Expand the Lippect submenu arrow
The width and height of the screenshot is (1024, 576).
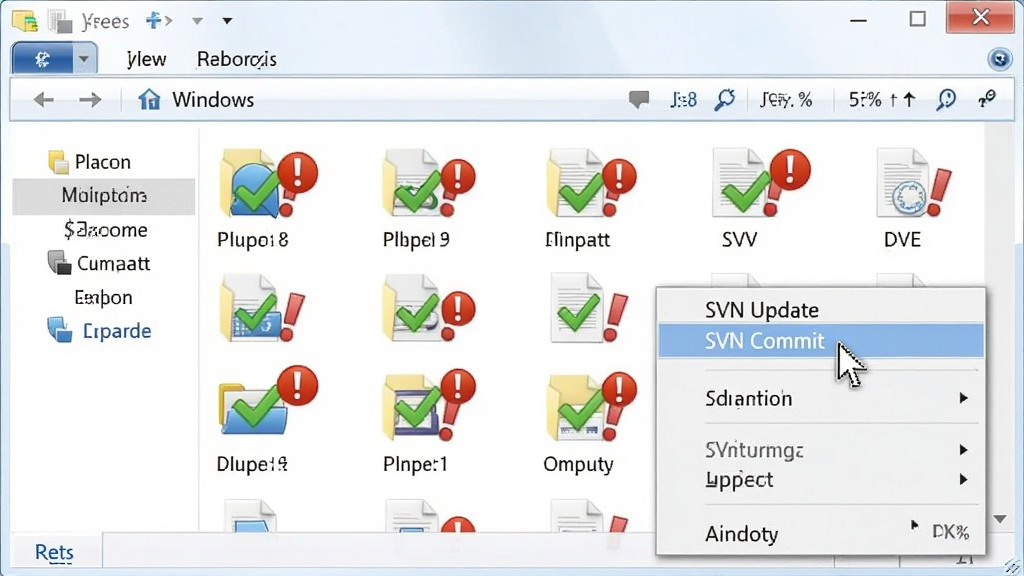pyautogui.click(x=964, y=479)
